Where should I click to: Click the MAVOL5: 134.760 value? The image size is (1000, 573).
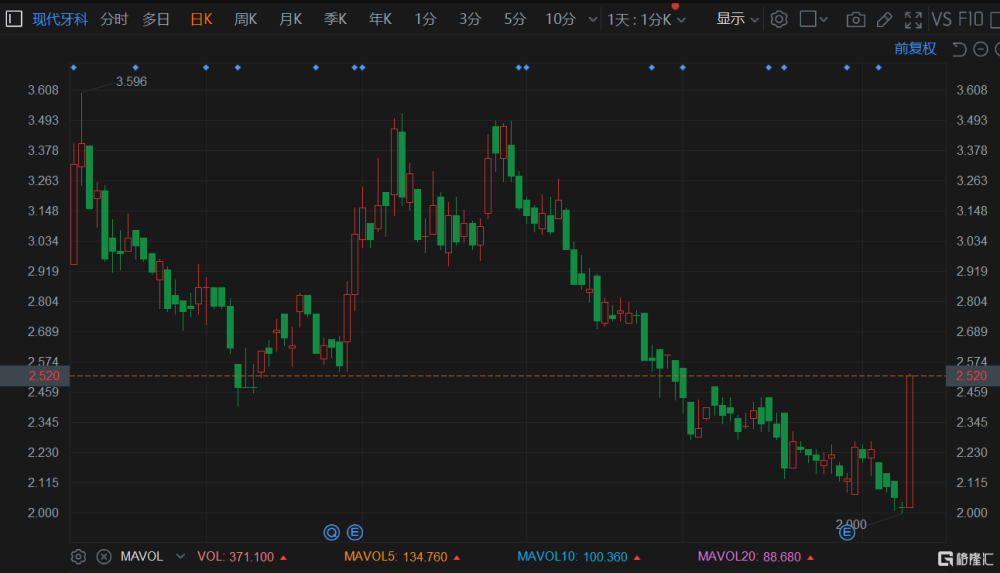pyautogui.click(x=402, y=556)
